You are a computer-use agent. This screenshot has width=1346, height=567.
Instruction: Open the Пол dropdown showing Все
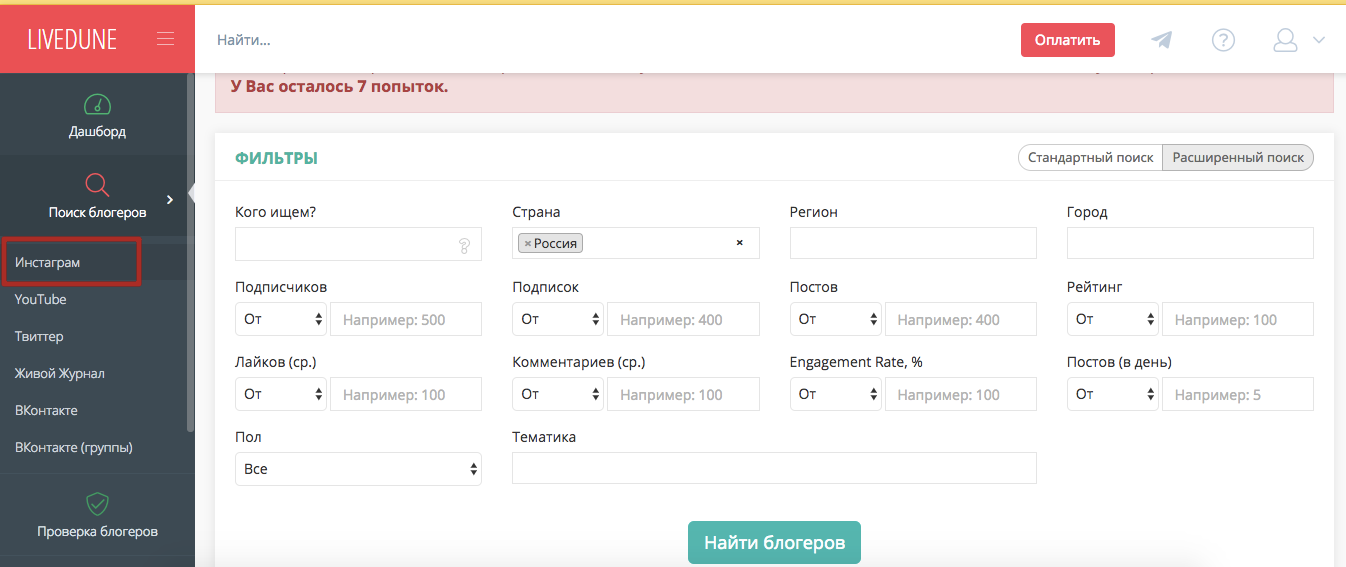[x=358, y=469]
